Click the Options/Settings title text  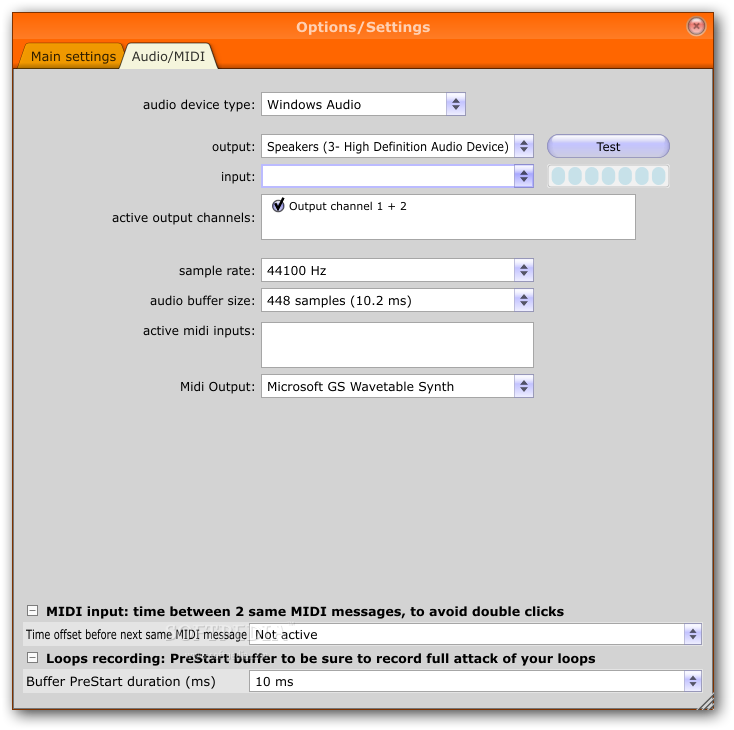(363, 27)
